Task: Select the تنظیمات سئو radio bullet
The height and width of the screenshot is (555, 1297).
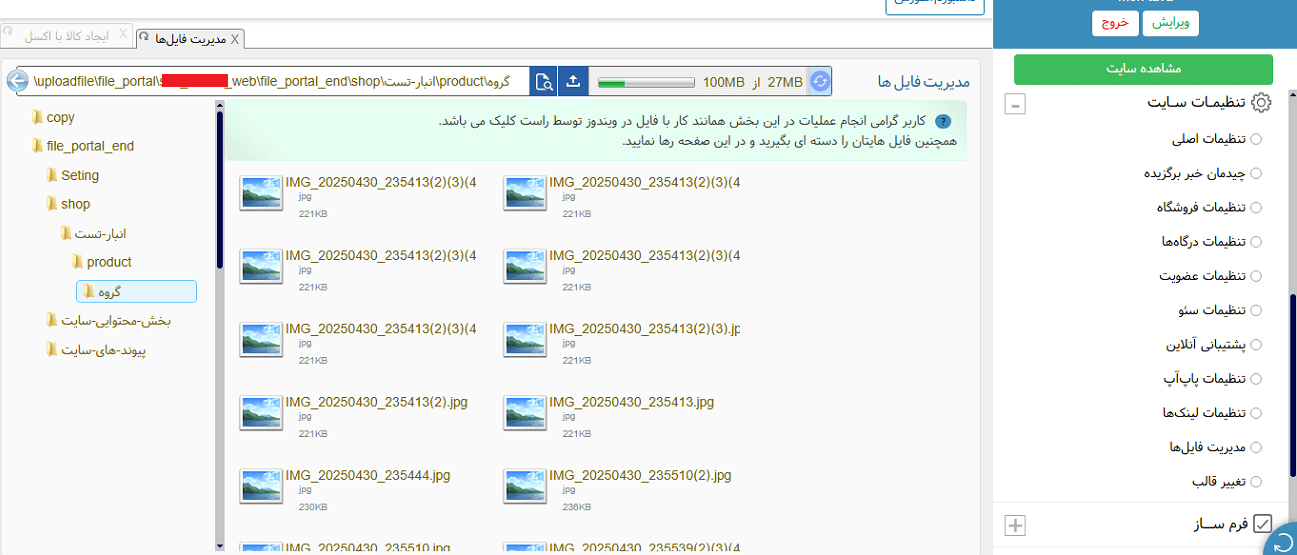Action: coord(1256,310)
